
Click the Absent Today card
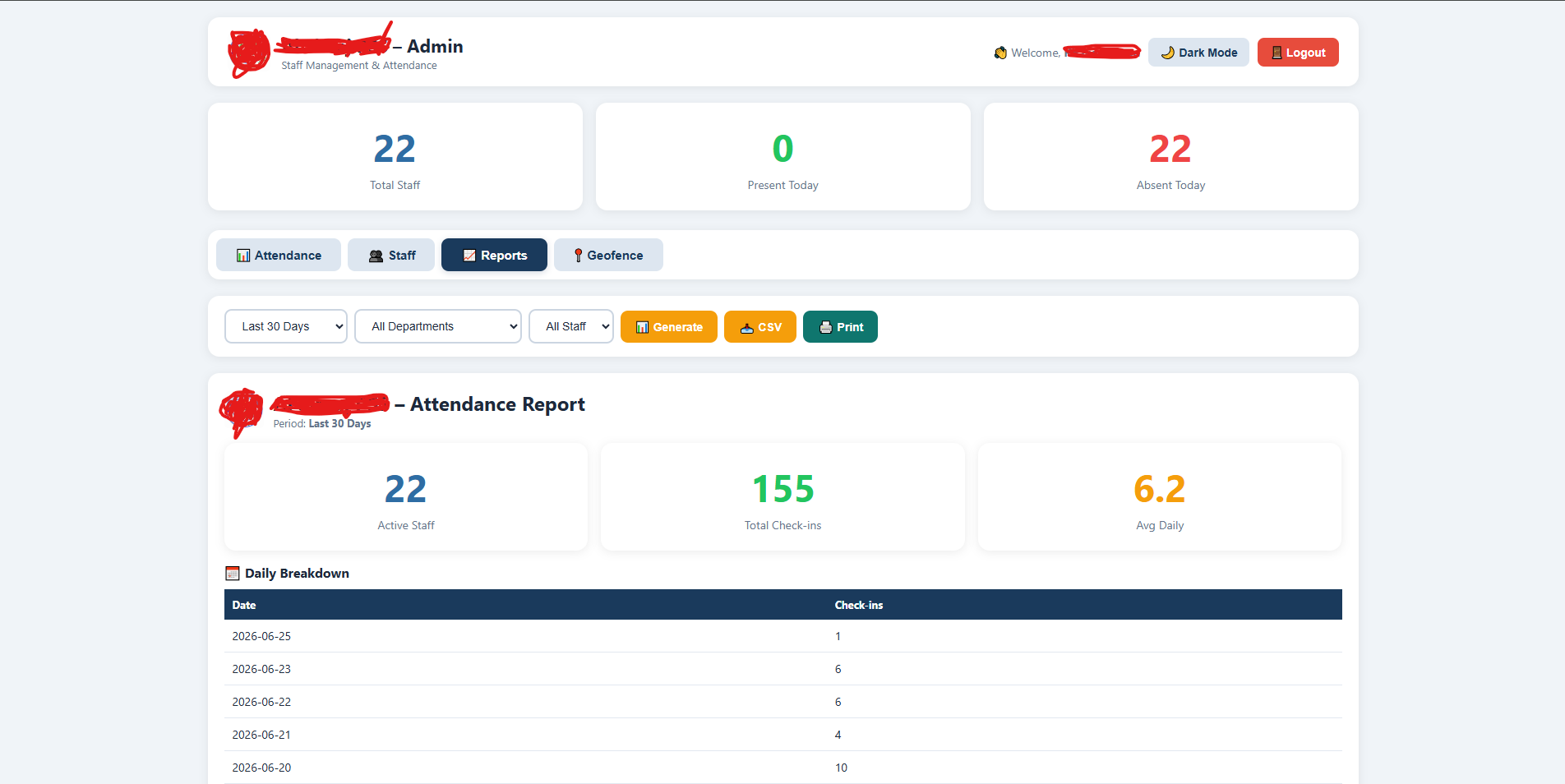[1171, 156]
